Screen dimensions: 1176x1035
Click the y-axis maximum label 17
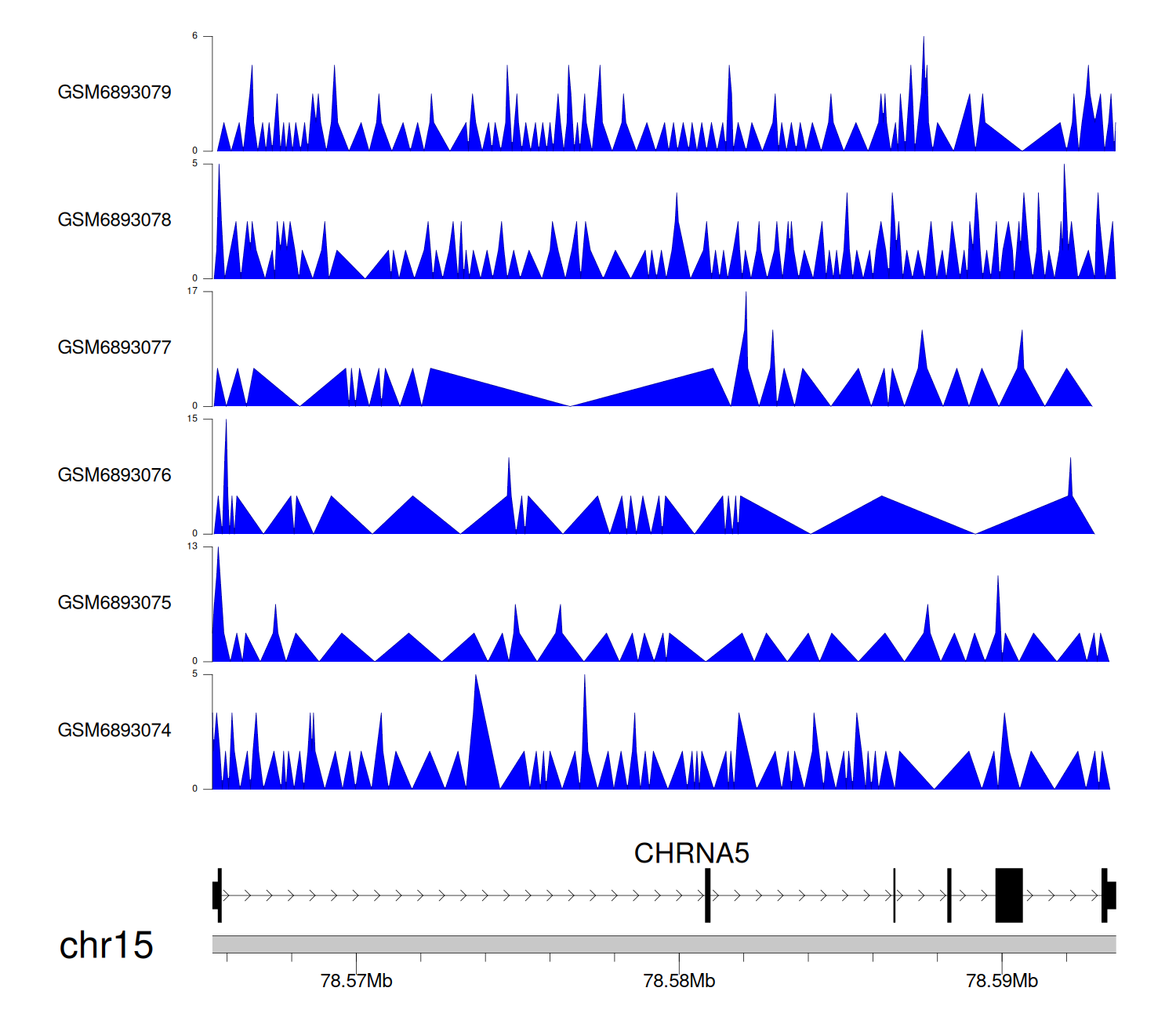click(192, 291)
